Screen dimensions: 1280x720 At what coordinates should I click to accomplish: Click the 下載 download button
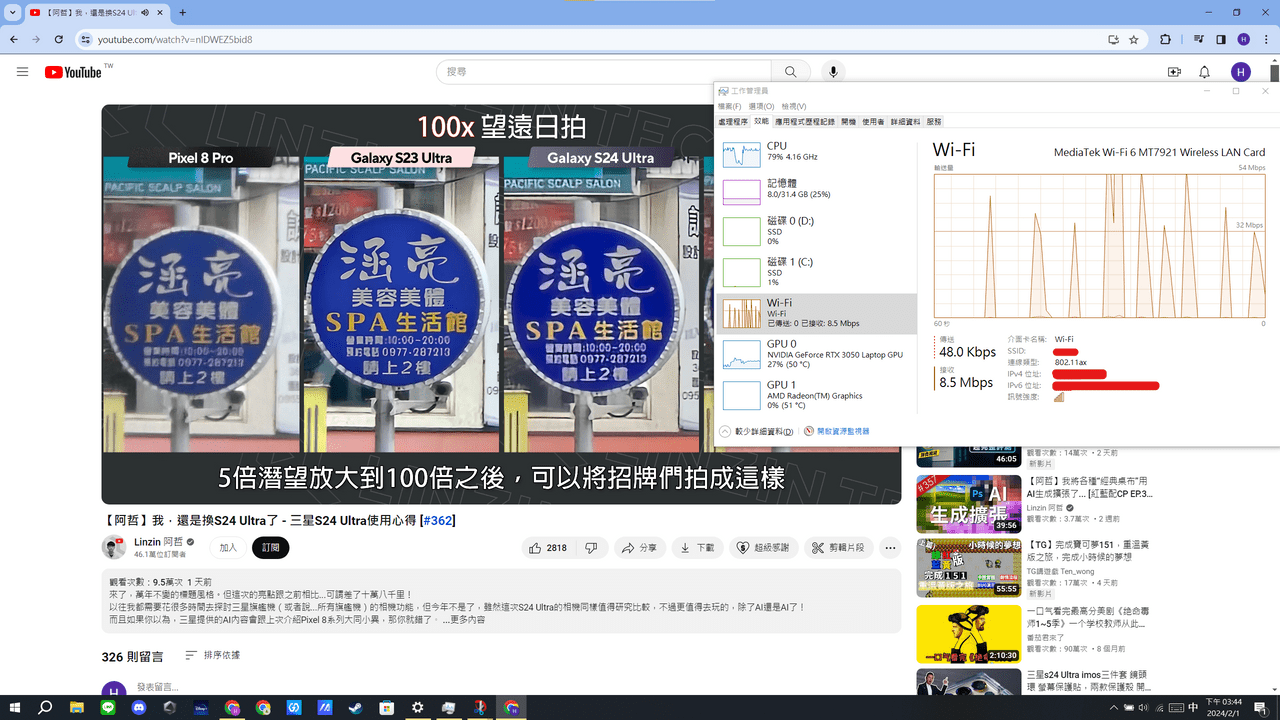[x=697, y=548]
